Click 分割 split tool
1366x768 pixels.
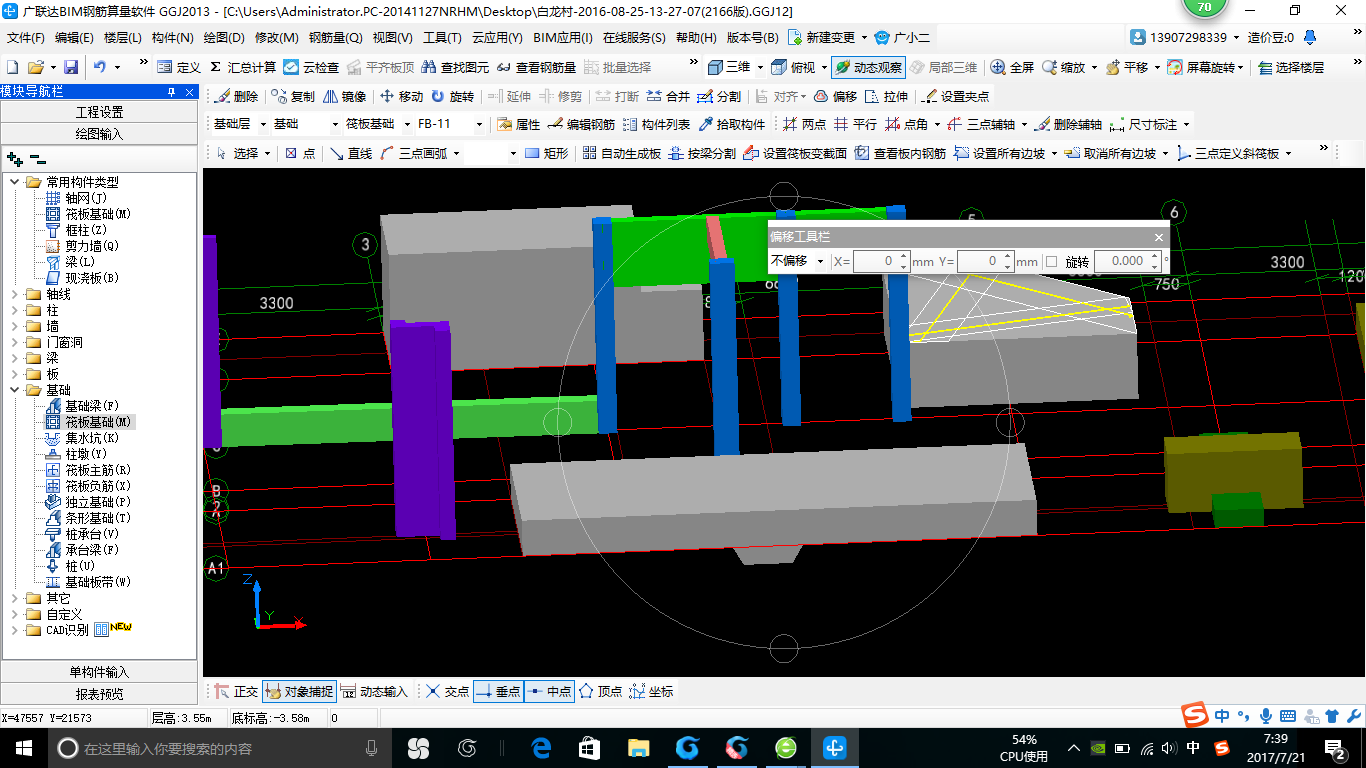click(719, 96)
